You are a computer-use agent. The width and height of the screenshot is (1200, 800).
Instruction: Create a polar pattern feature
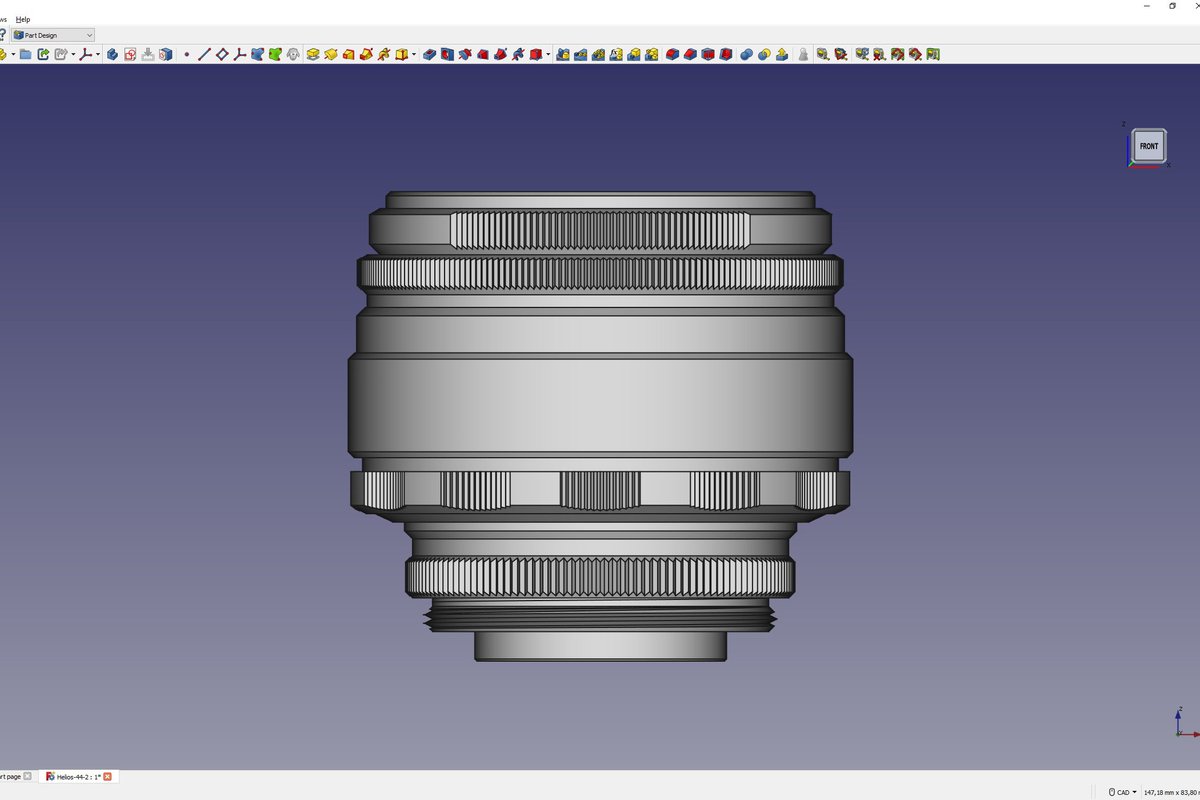pyautogui.click(x=597, y=55)
